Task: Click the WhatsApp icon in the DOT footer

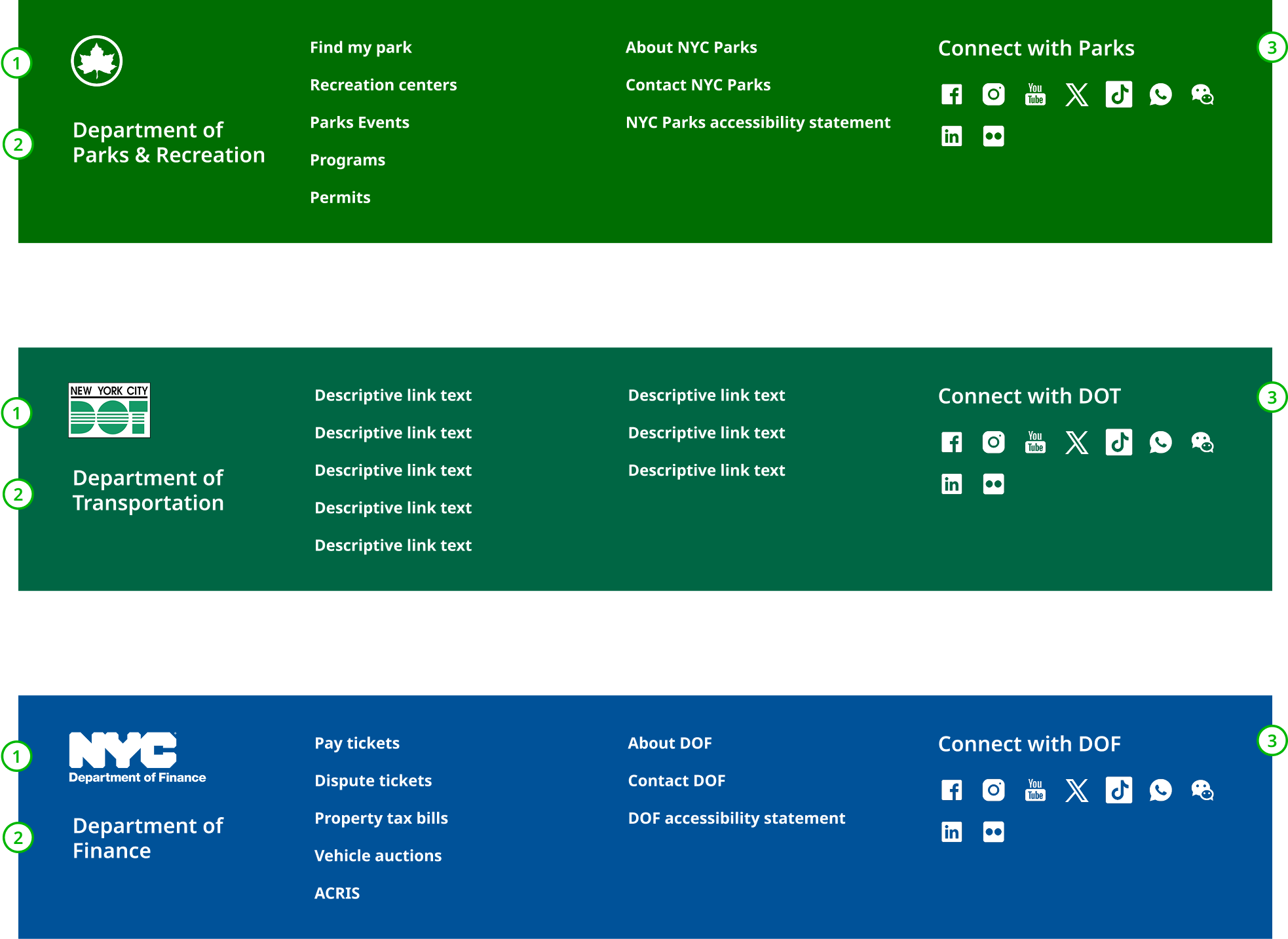Action: click(1161, 442)
